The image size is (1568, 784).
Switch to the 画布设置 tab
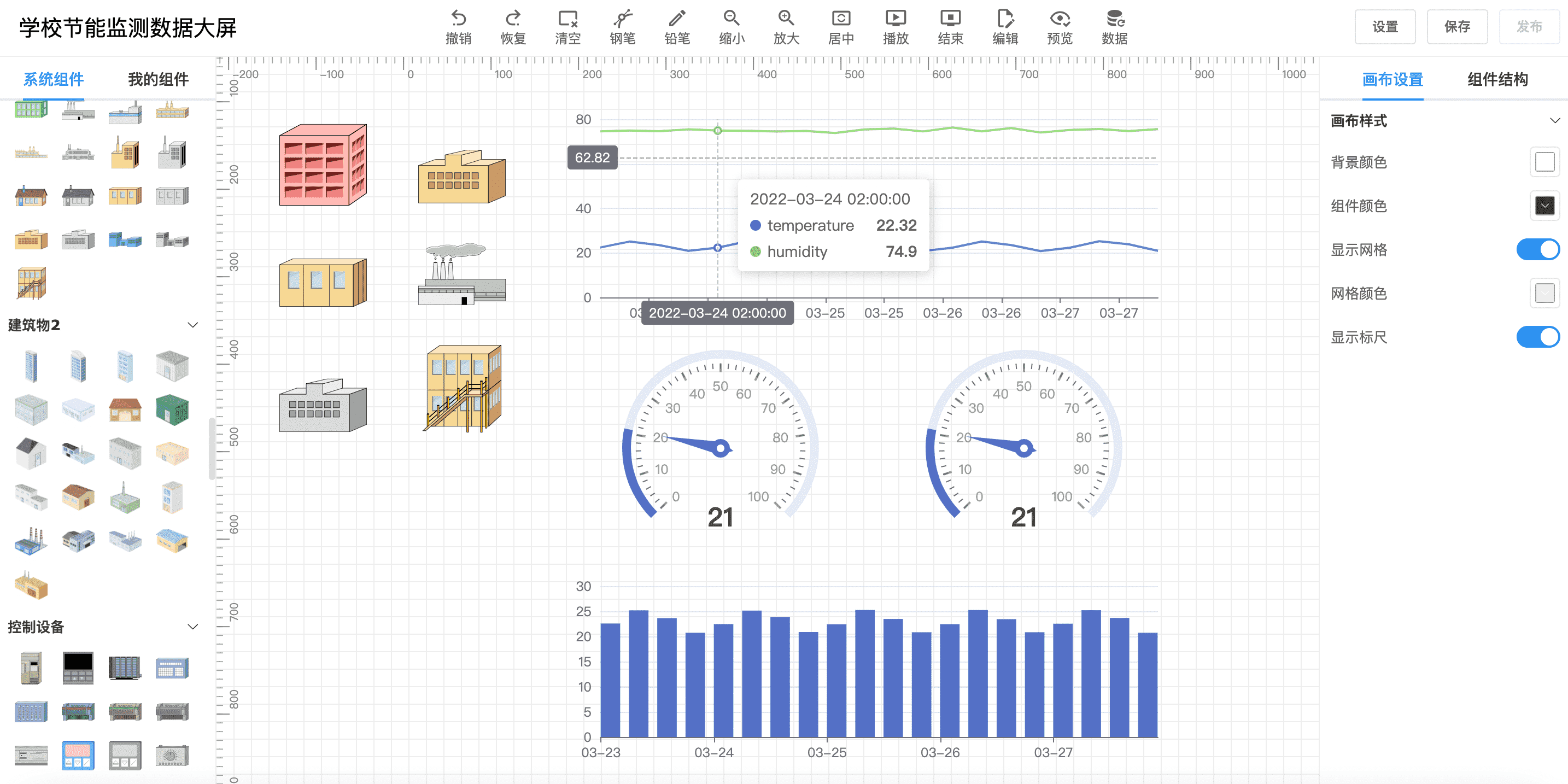(x=1393, y=79)
